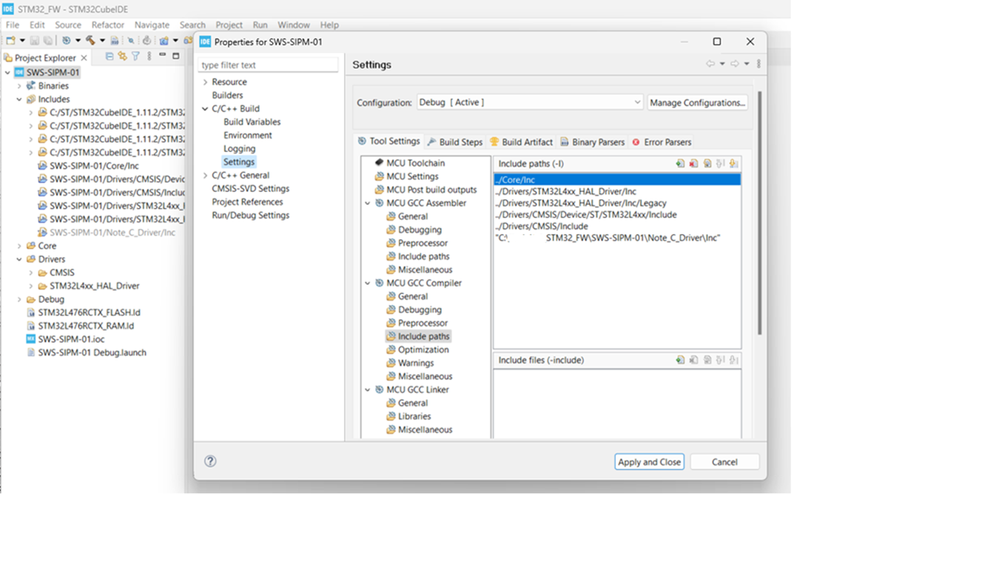Select Libraries under MCU GCC Linker
Screen dimensions: 999x562
click(414, 417)
